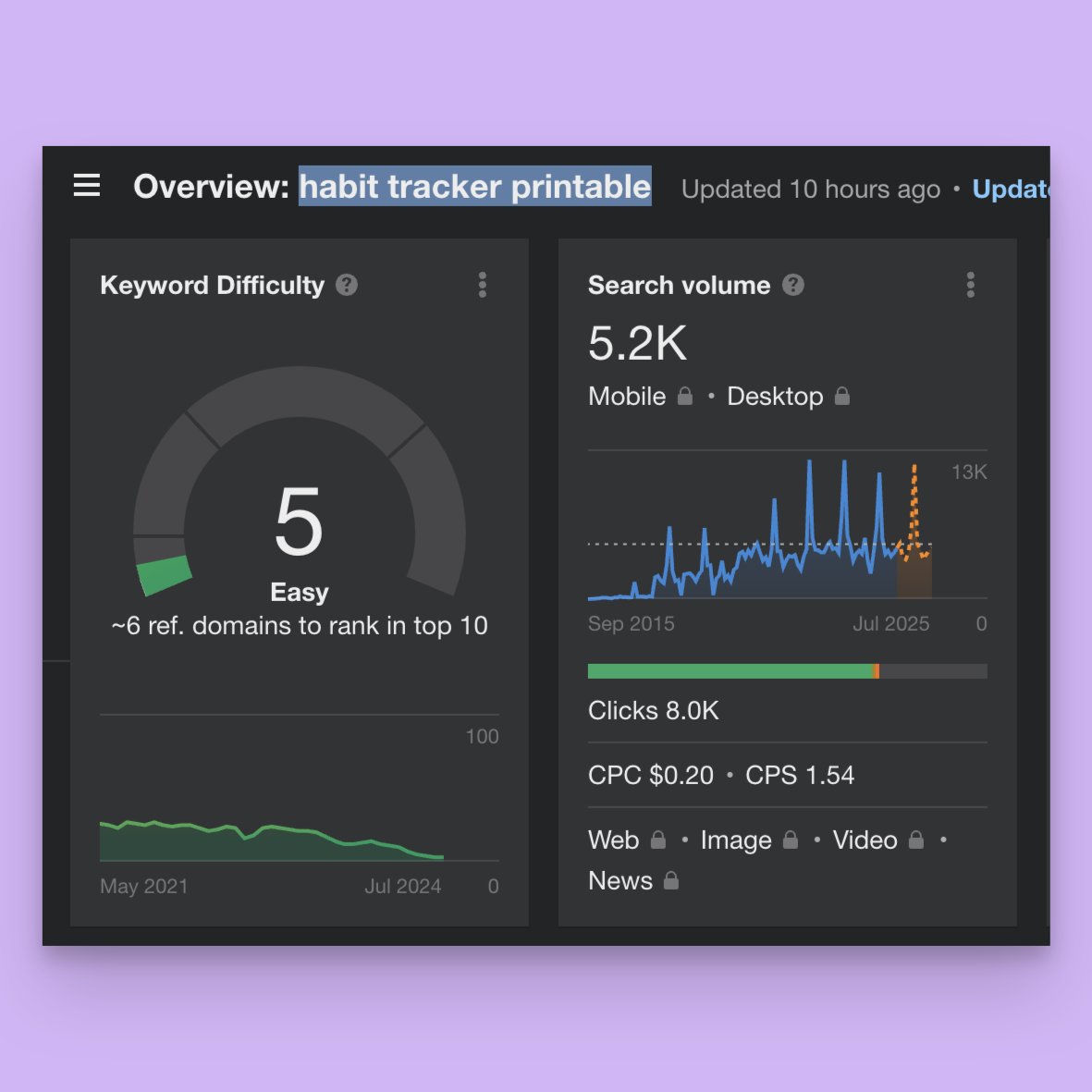
Task: Open Search volume three-dot options menu
Action: click(x=971, y=285)
